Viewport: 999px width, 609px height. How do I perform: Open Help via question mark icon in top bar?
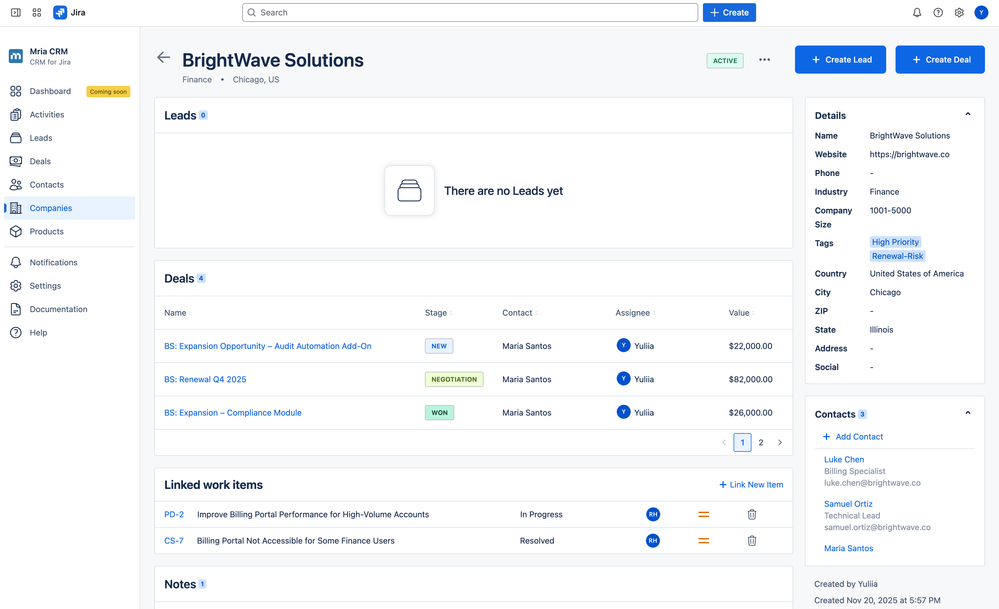coord(935,12)
